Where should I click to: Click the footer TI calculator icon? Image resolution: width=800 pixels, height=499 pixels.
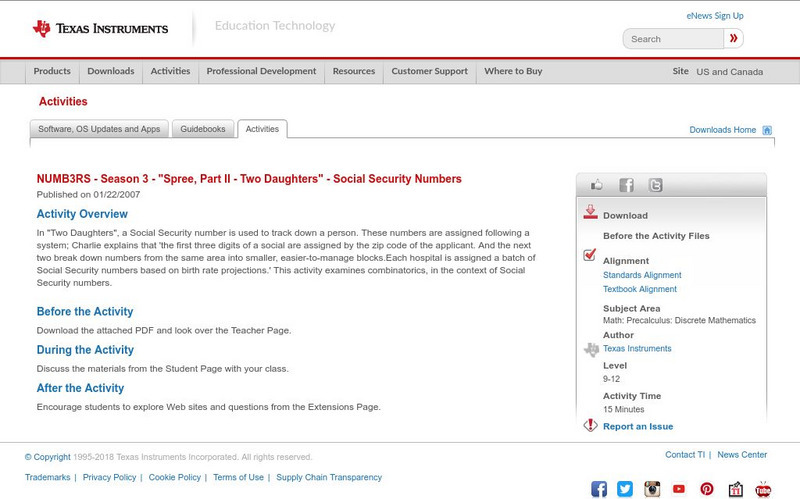point(735,489)
